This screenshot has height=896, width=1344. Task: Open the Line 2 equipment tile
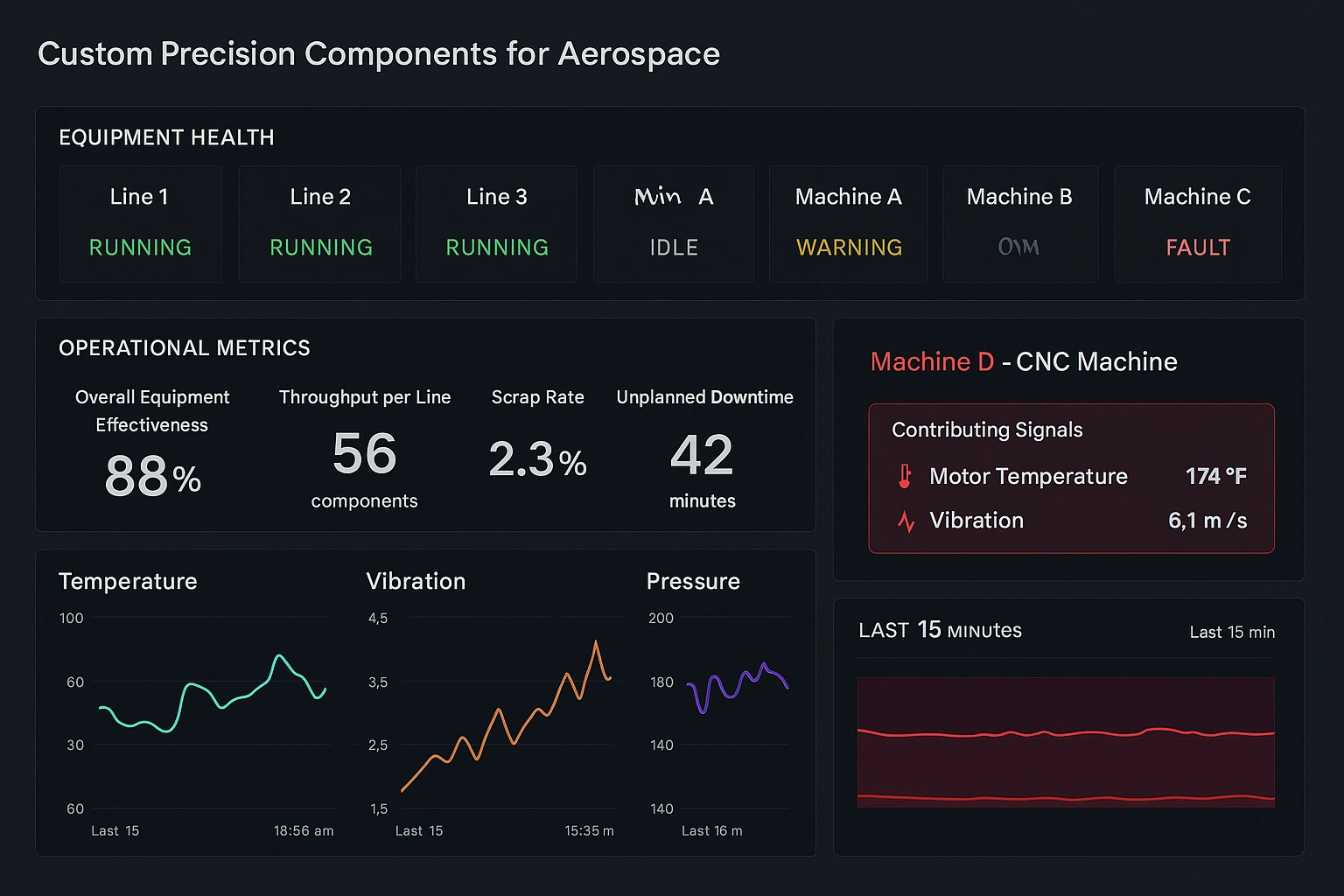[319, 223]
